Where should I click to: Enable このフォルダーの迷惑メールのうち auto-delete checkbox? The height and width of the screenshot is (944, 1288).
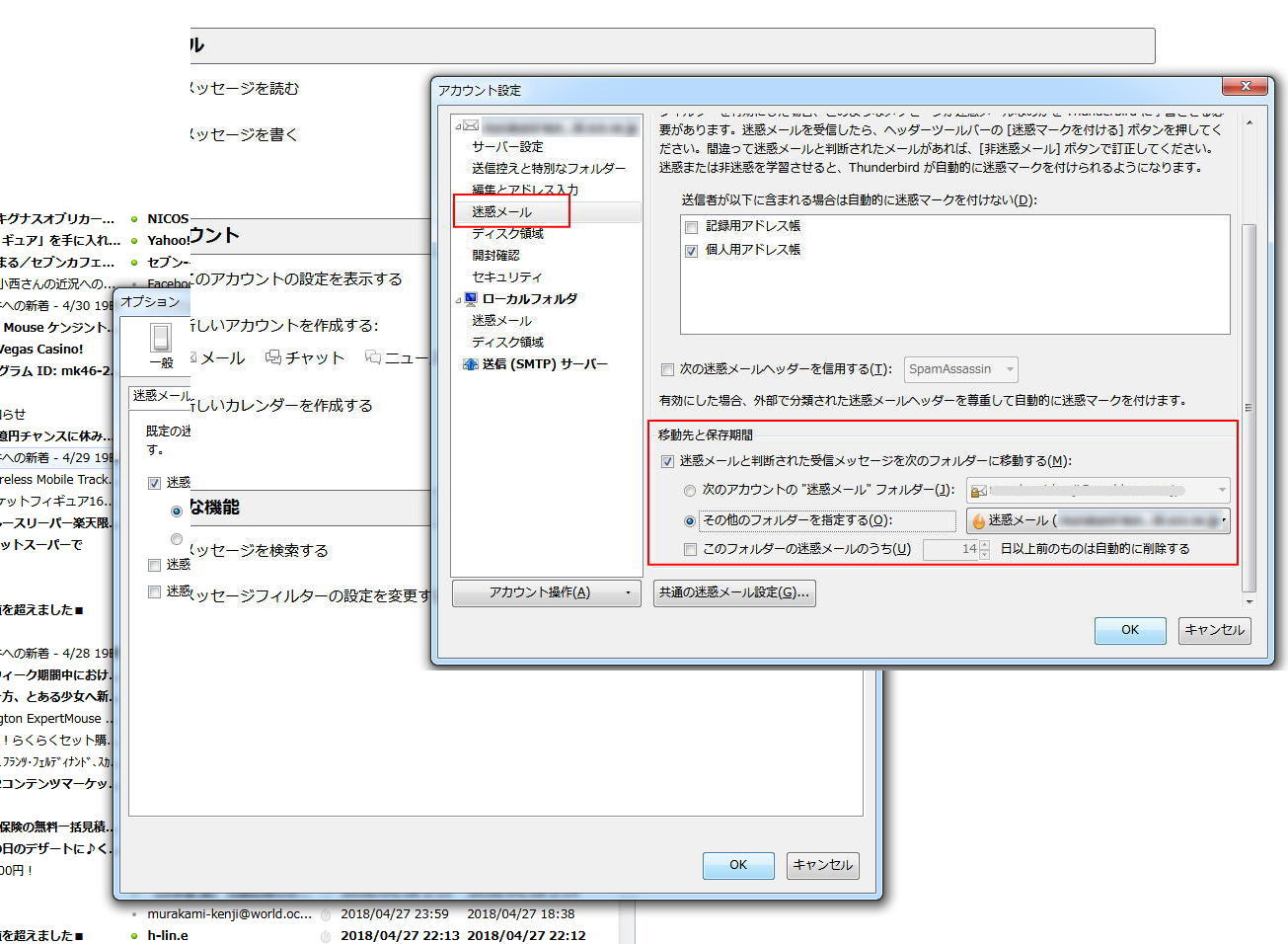click(690, 549)
